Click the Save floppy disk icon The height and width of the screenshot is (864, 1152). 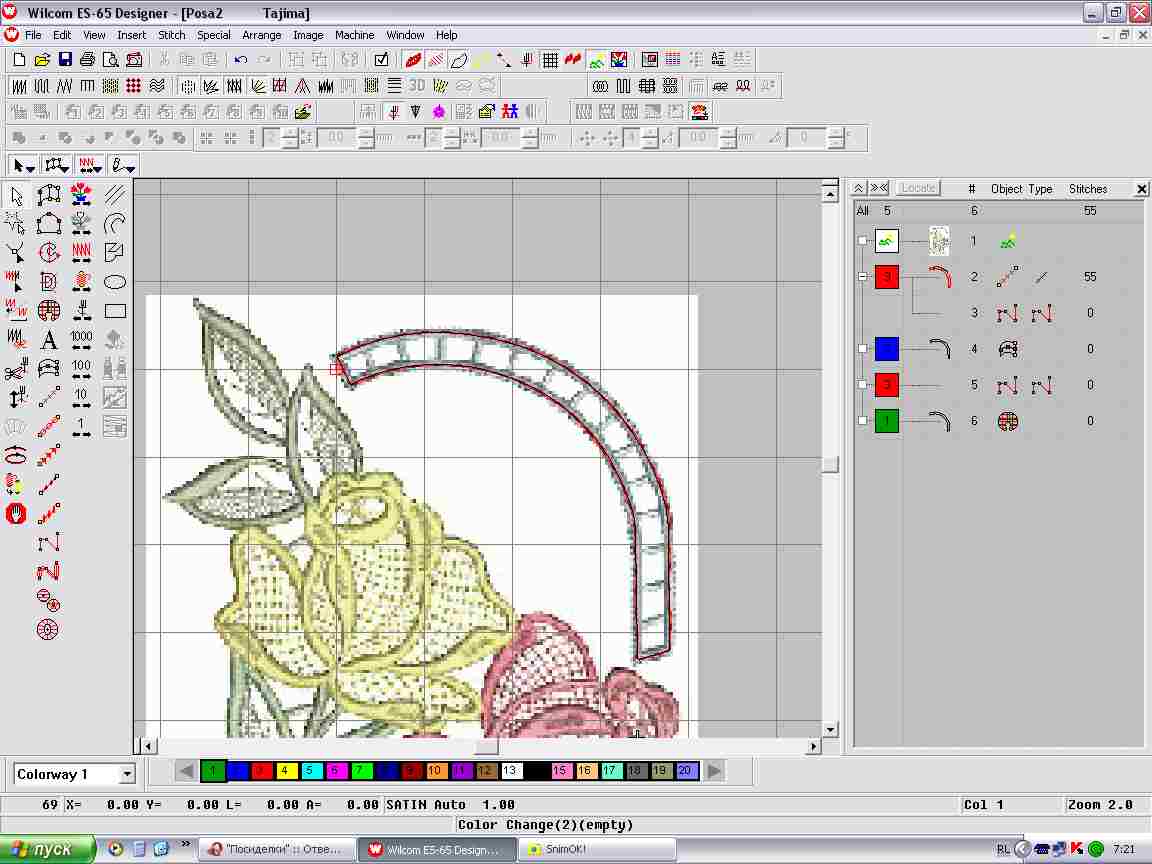[x=64, y=60]
